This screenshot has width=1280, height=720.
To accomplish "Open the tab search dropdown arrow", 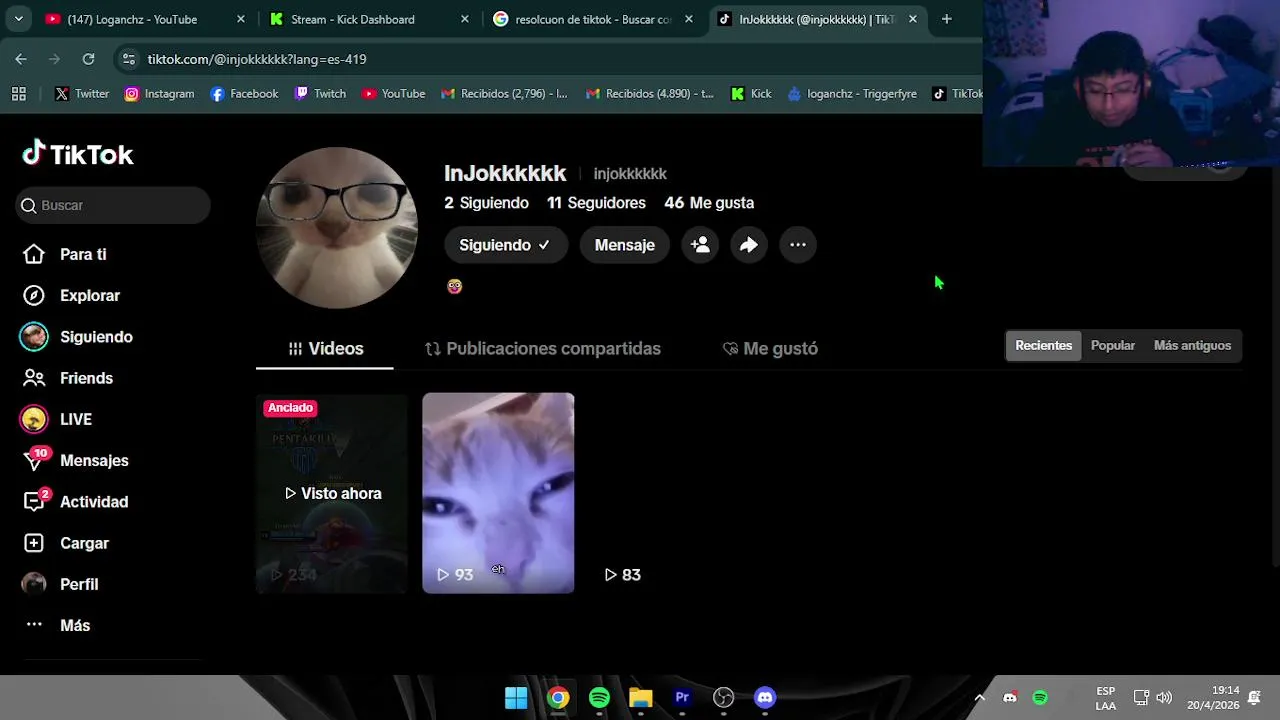I will click(x=18, y=19).
